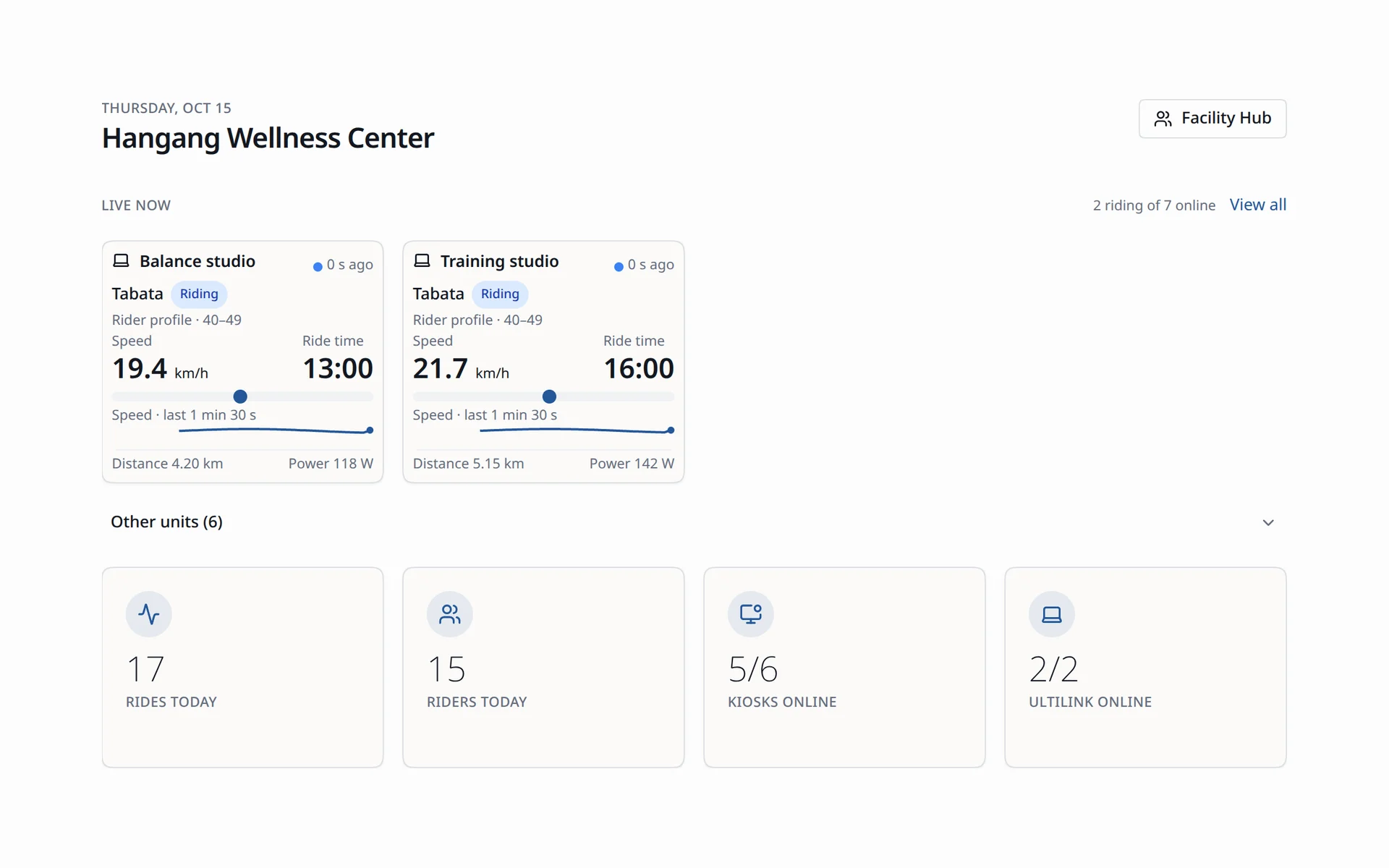Follow the View all link
This screenshot has width=1389, height=868.
[1258, 205]
